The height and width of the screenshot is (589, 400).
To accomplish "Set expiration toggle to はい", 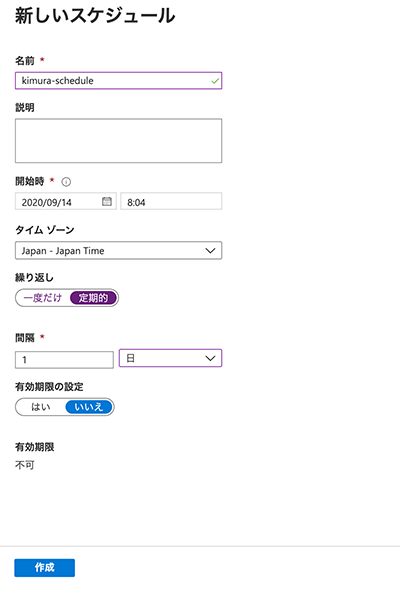I will [x=41, y=407].
